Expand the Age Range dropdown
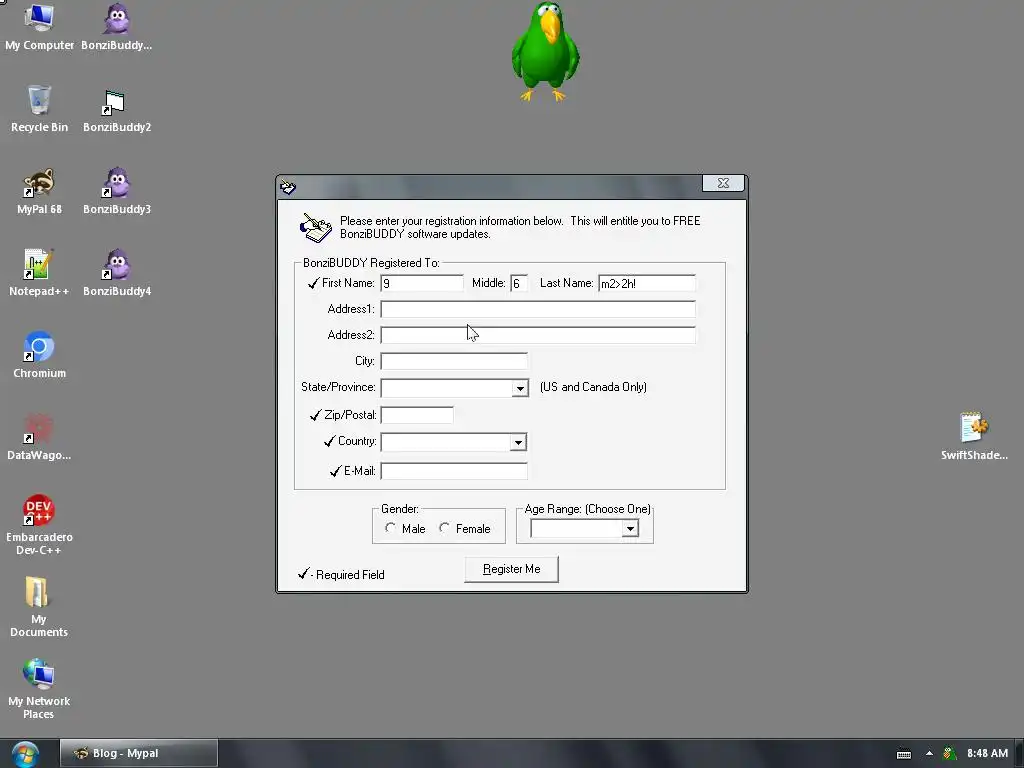This screenshot has height=768, width=1024. tap(630, 528)
